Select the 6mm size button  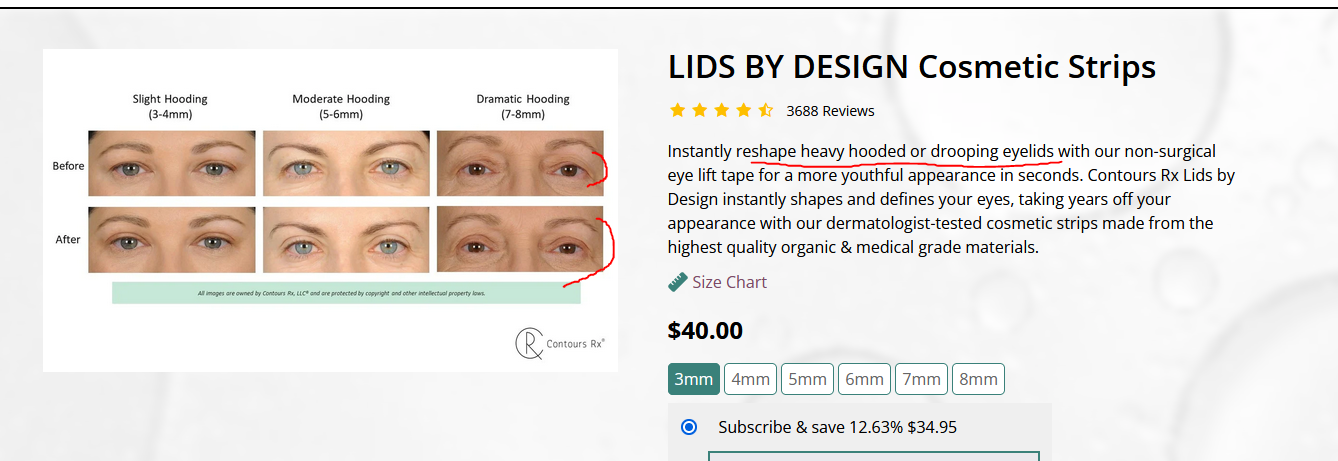coord(864,379)
